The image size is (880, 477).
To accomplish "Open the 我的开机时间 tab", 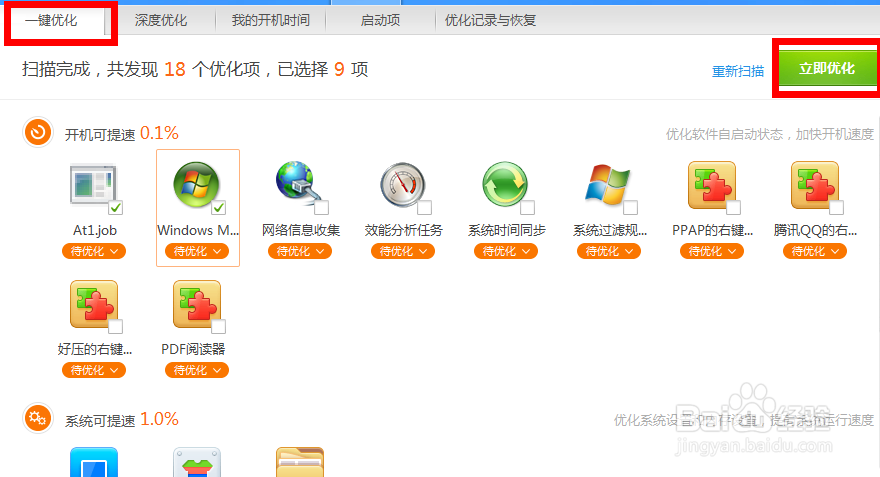I will click(271, 21).
